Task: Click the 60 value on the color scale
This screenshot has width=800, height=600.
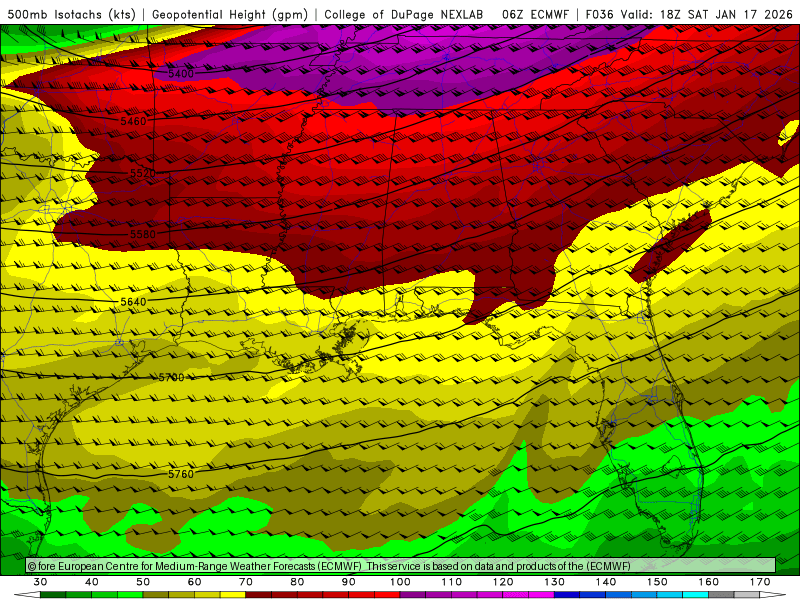Action: [x=194, y=582]
